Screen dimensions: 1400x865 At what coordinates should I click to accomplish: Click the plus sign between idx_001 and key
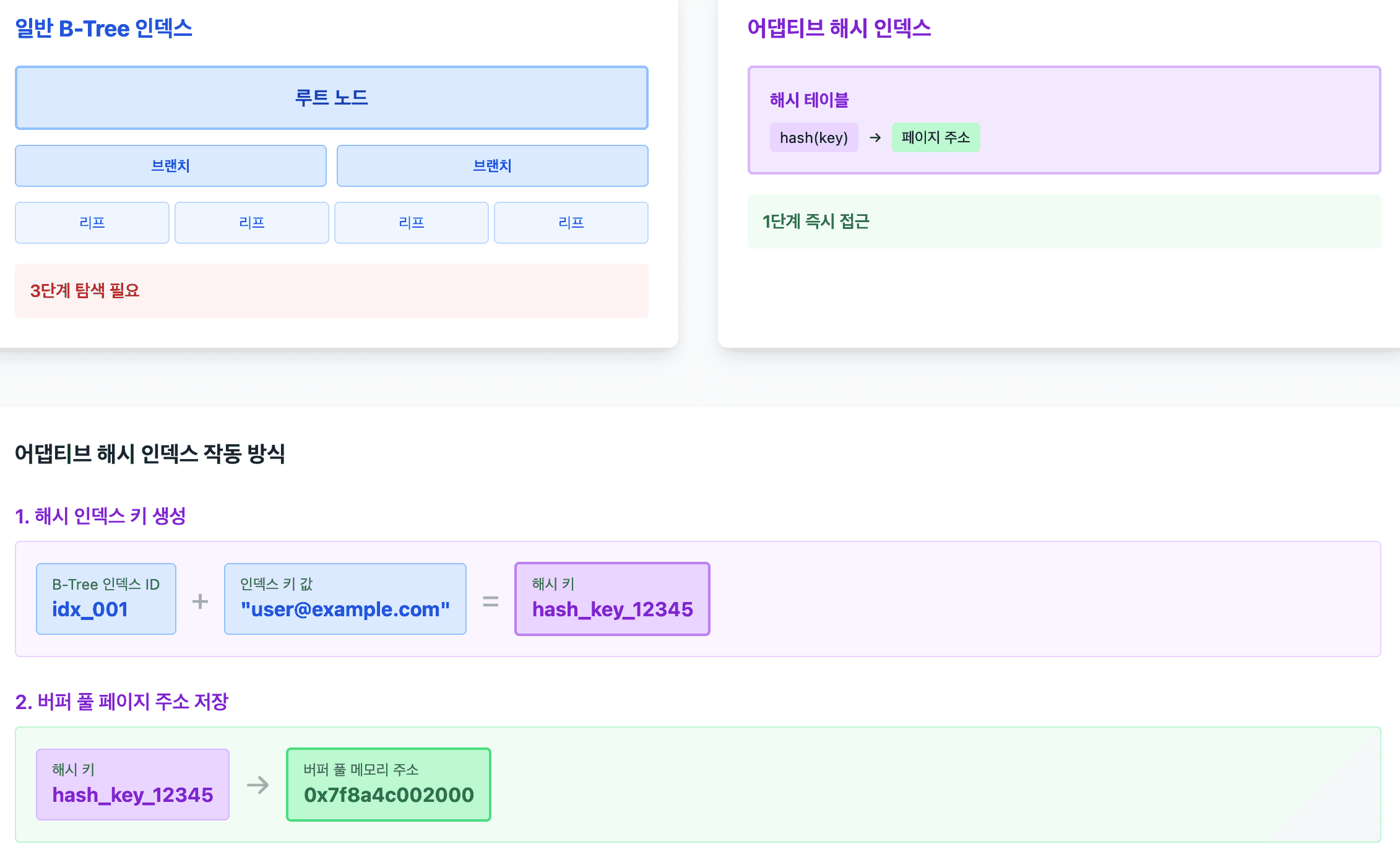pyautogui.click(x=200, y=601)
